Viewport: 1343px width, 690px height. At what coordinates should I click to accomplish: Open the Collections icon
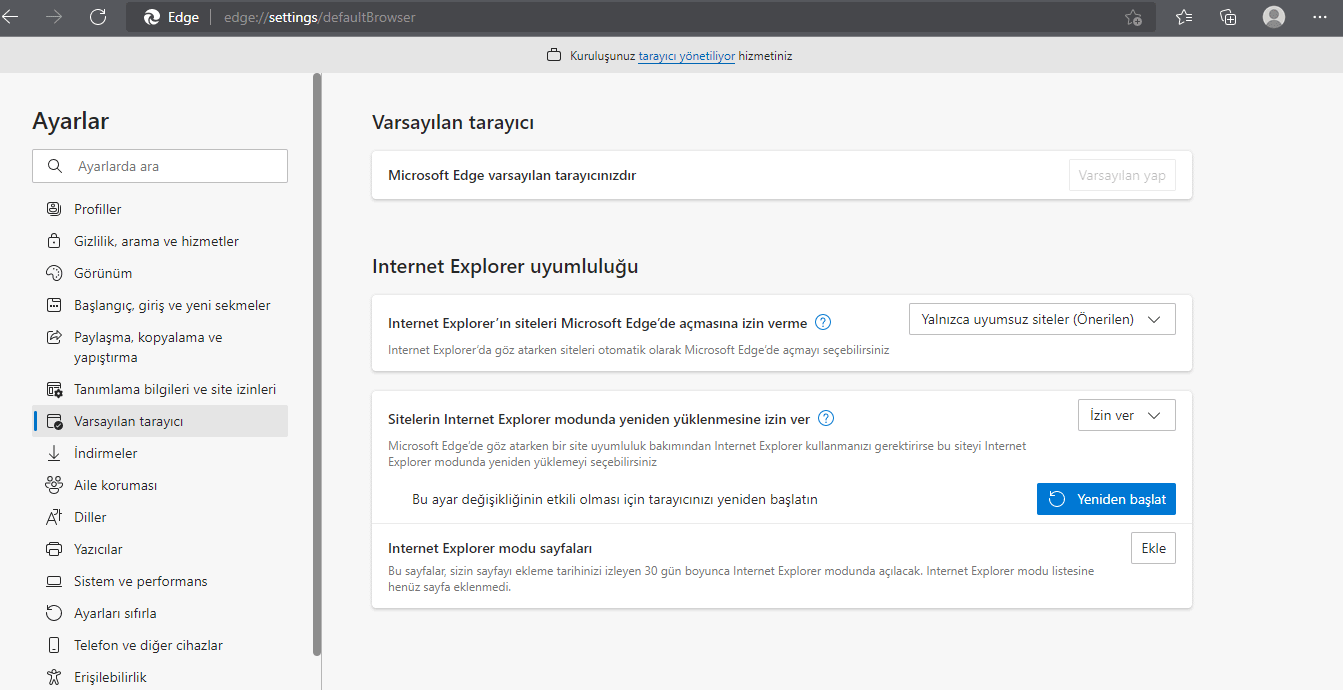tap(1229, 17)
